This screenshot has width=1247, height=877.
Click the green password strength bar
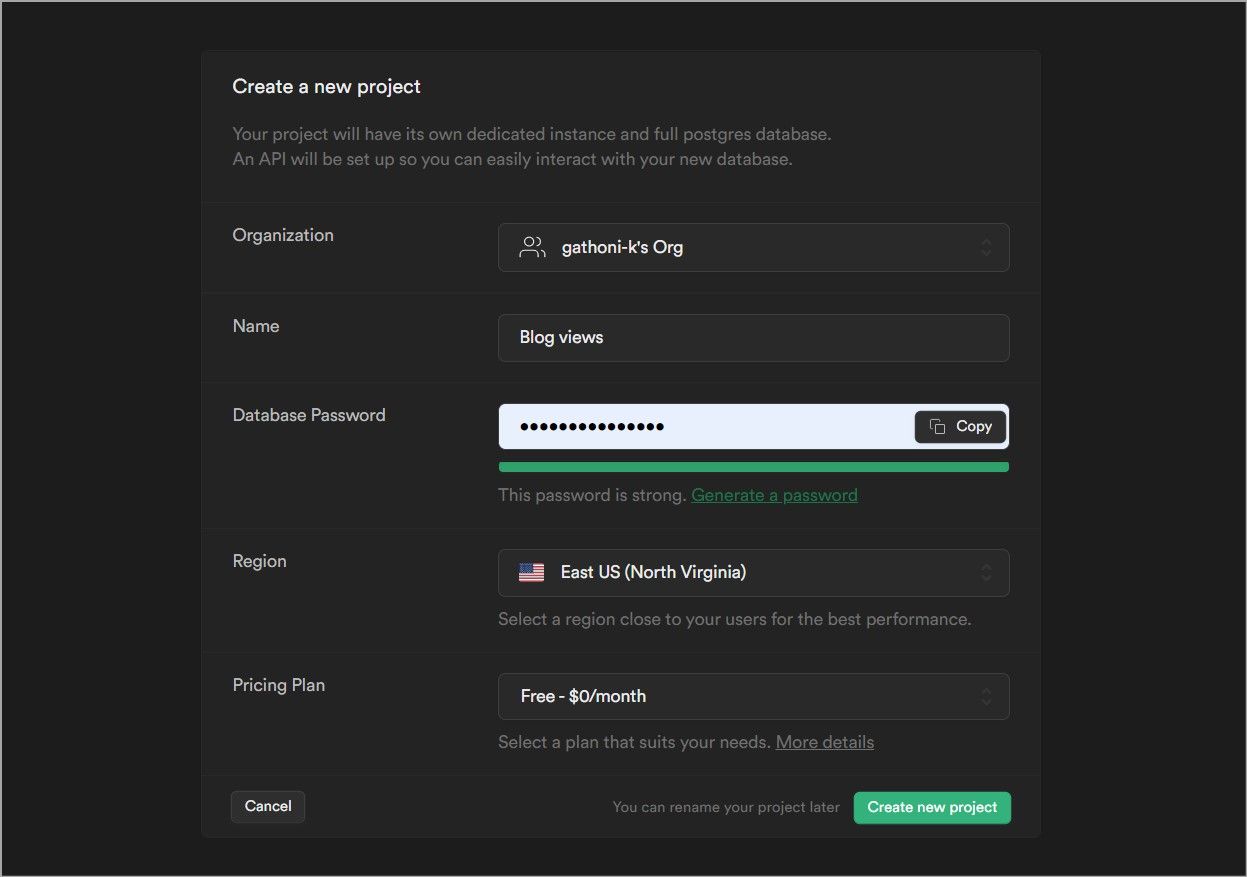pyautogui.click(x=753, y=467)
